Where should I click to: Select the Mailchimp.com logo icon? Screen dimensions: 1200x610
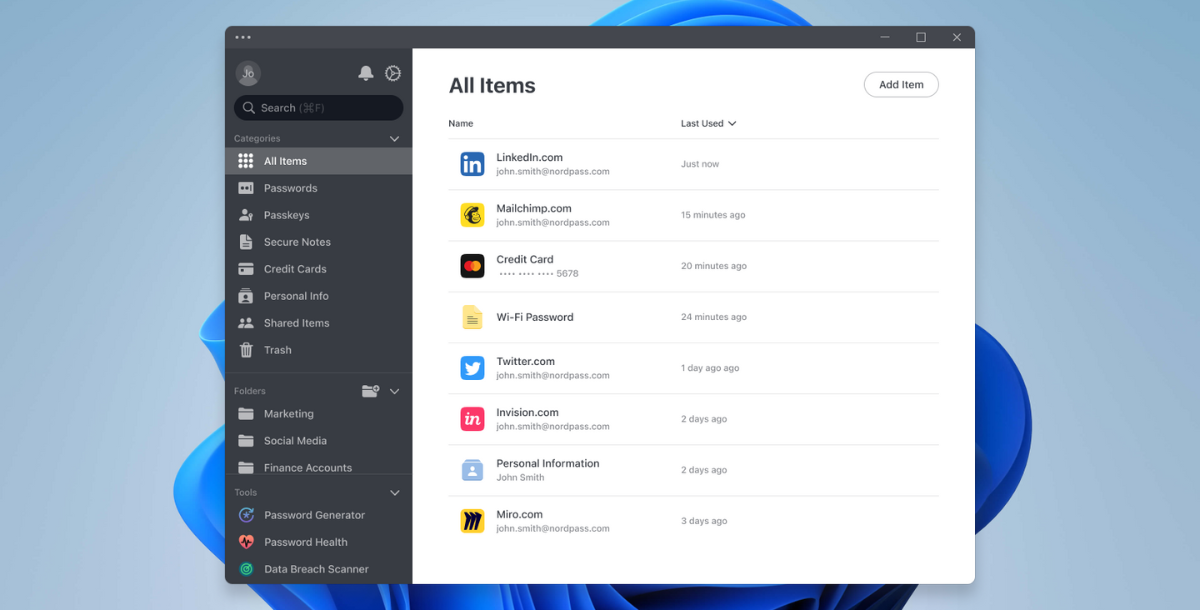(472, 215)
